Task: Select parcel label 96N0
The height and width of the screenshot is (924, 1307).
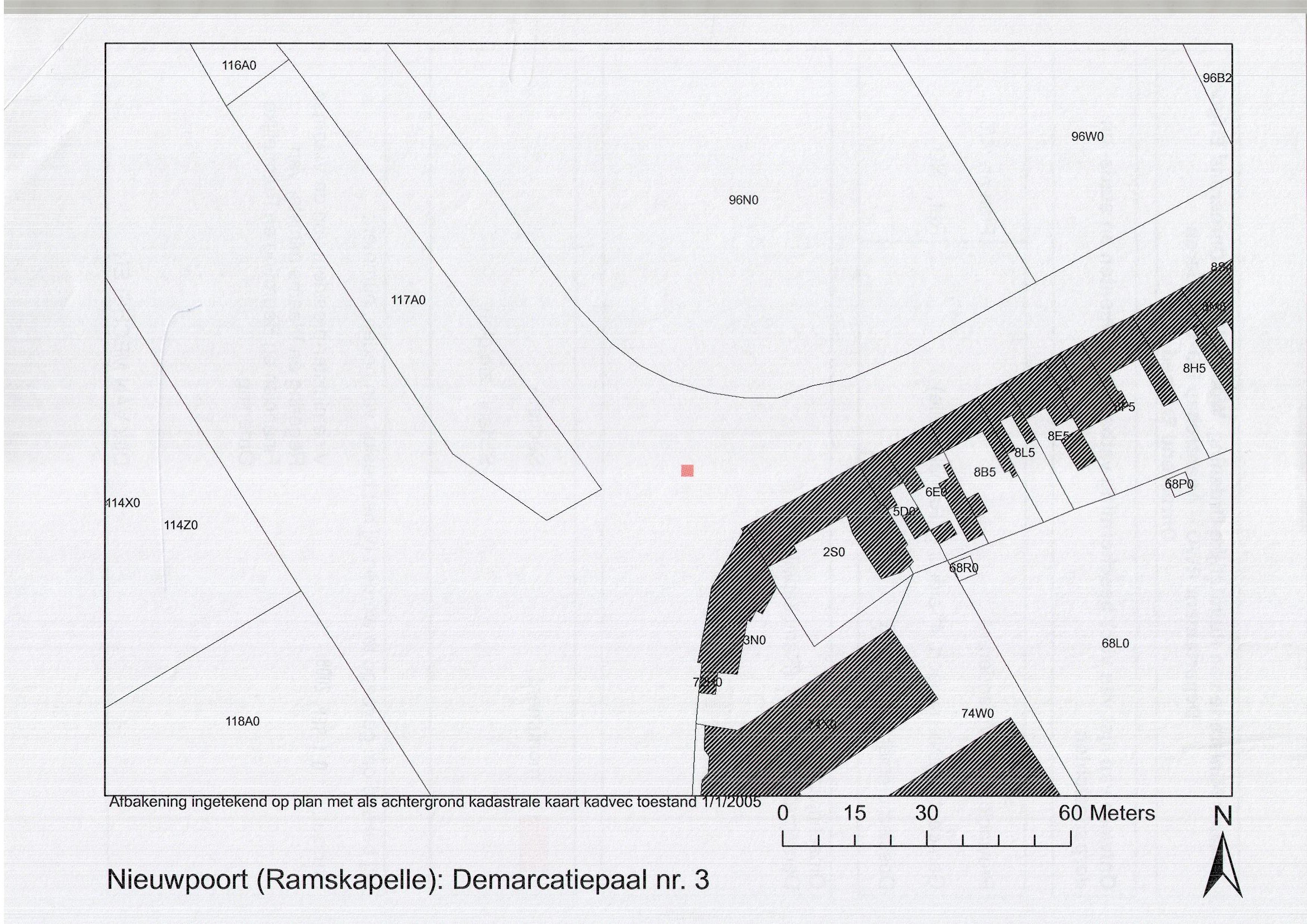Action: (743, 201)
